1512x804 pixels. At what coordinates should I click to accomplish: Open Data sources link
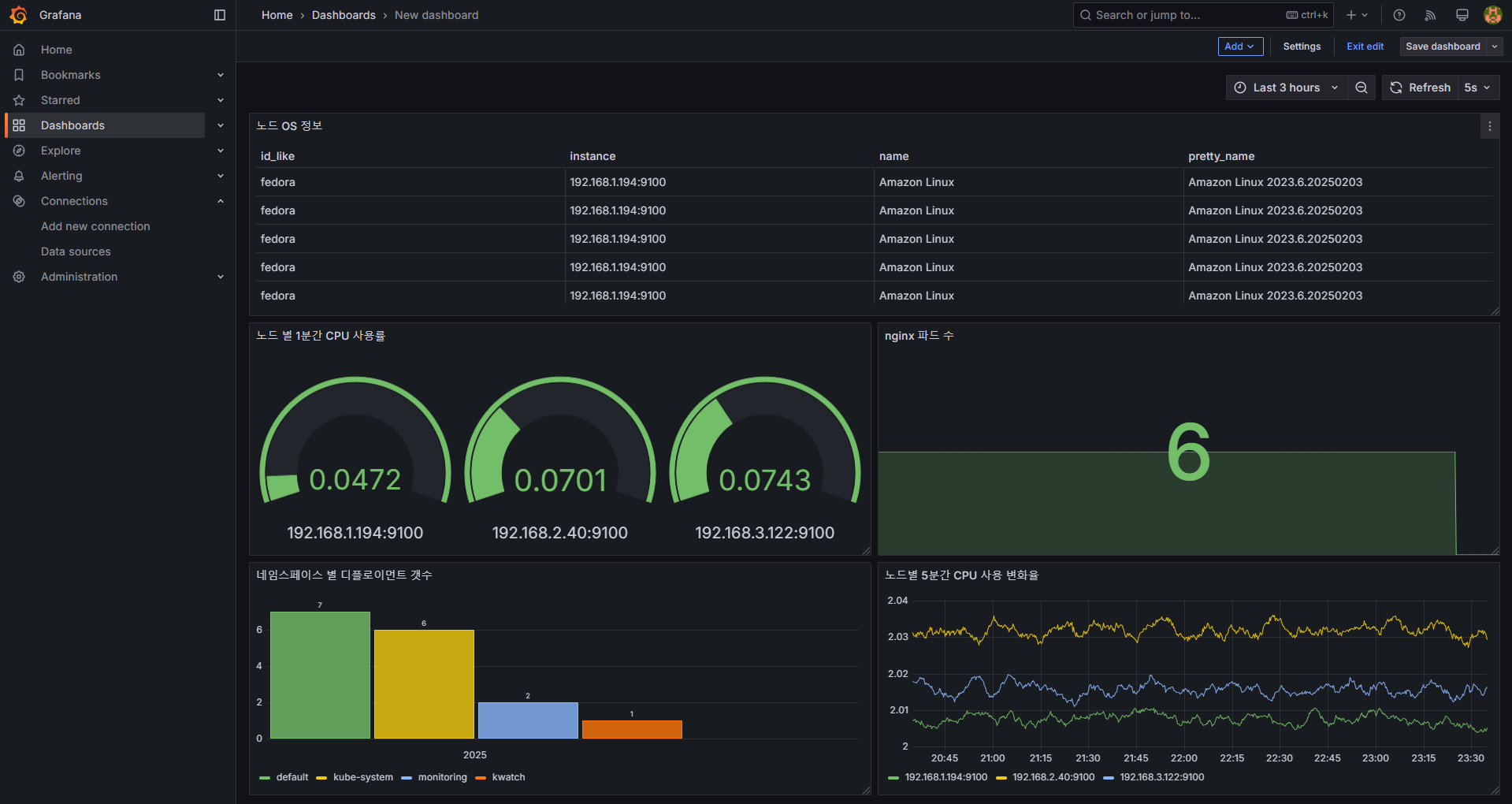coord(76,251)
